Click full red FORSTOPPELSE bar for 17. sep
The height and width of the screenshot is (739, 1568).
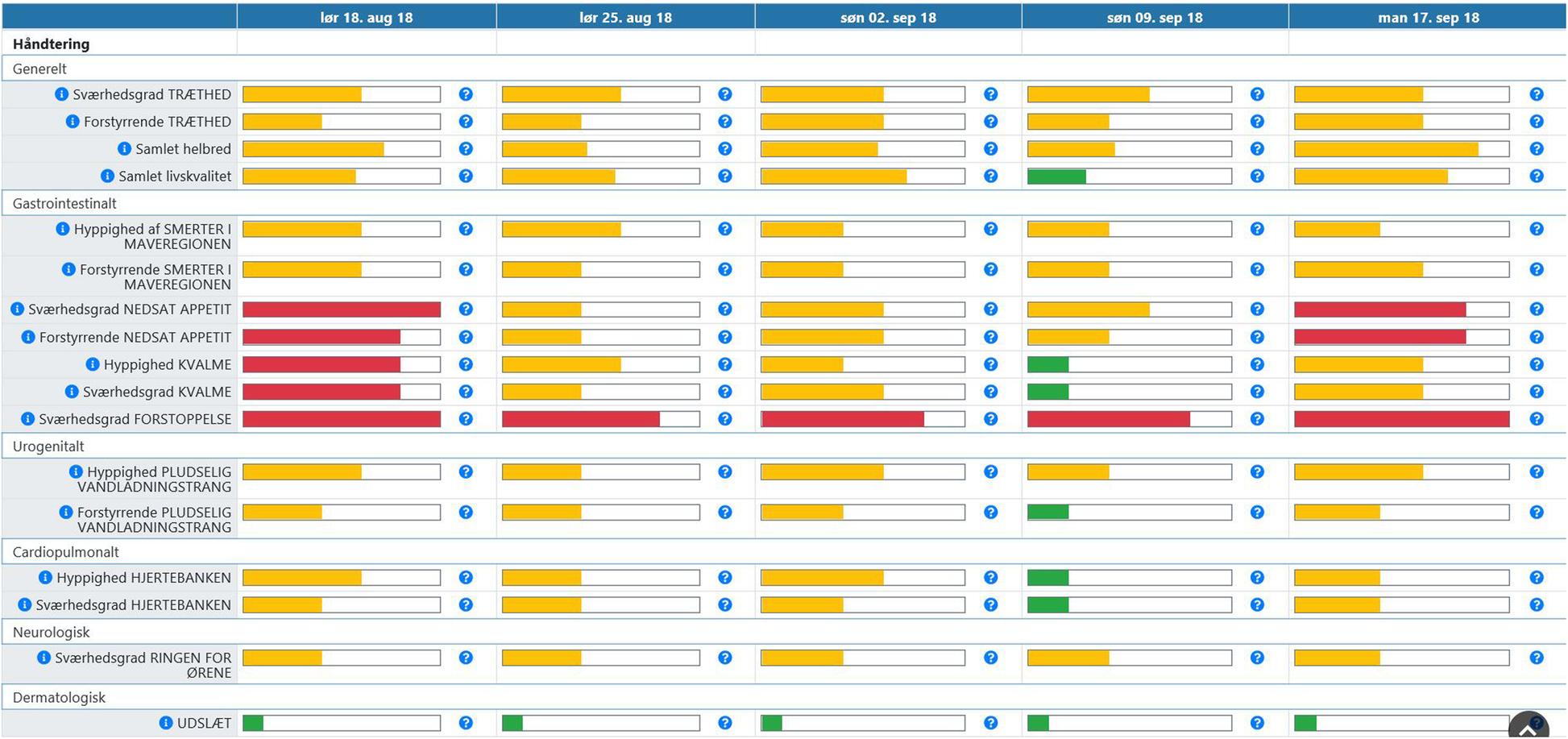pyautogui.click(x=1402, y=419)
